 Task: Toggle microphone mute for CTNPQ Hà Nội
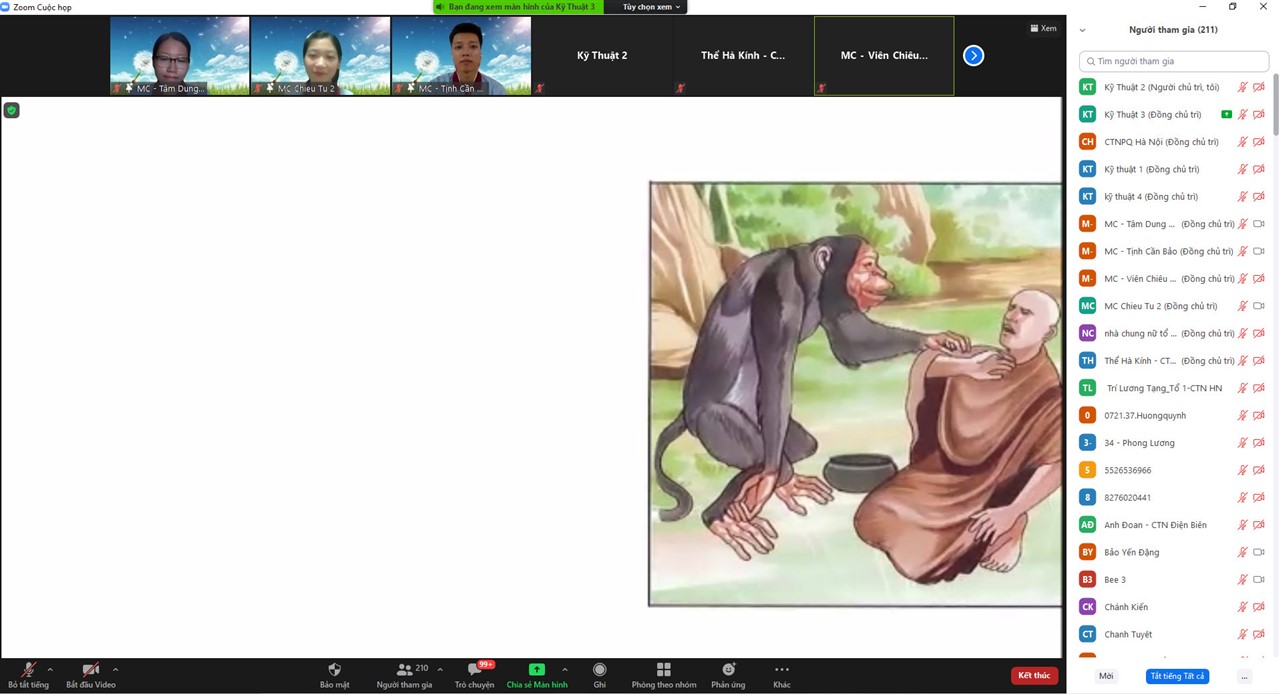click(1243, 142)
